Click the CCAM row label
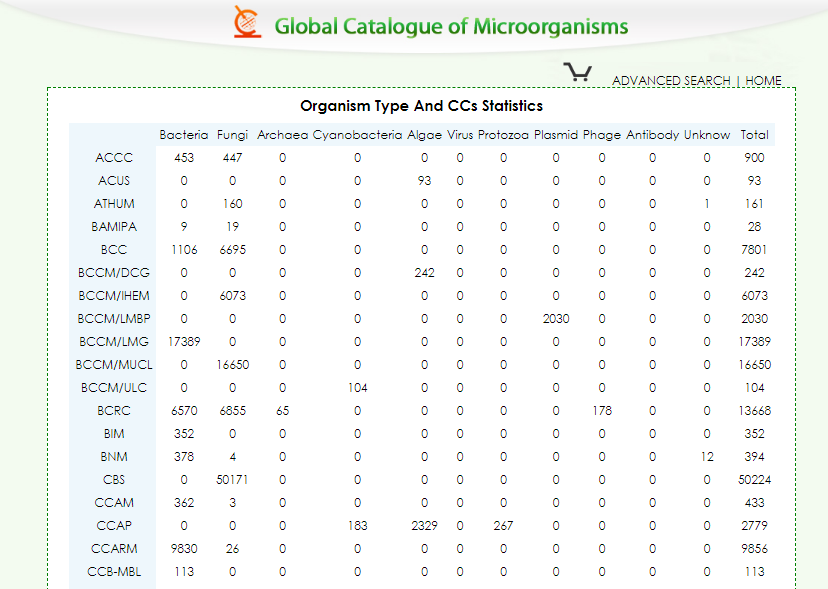The image size is (828, 589). point(114,502)
